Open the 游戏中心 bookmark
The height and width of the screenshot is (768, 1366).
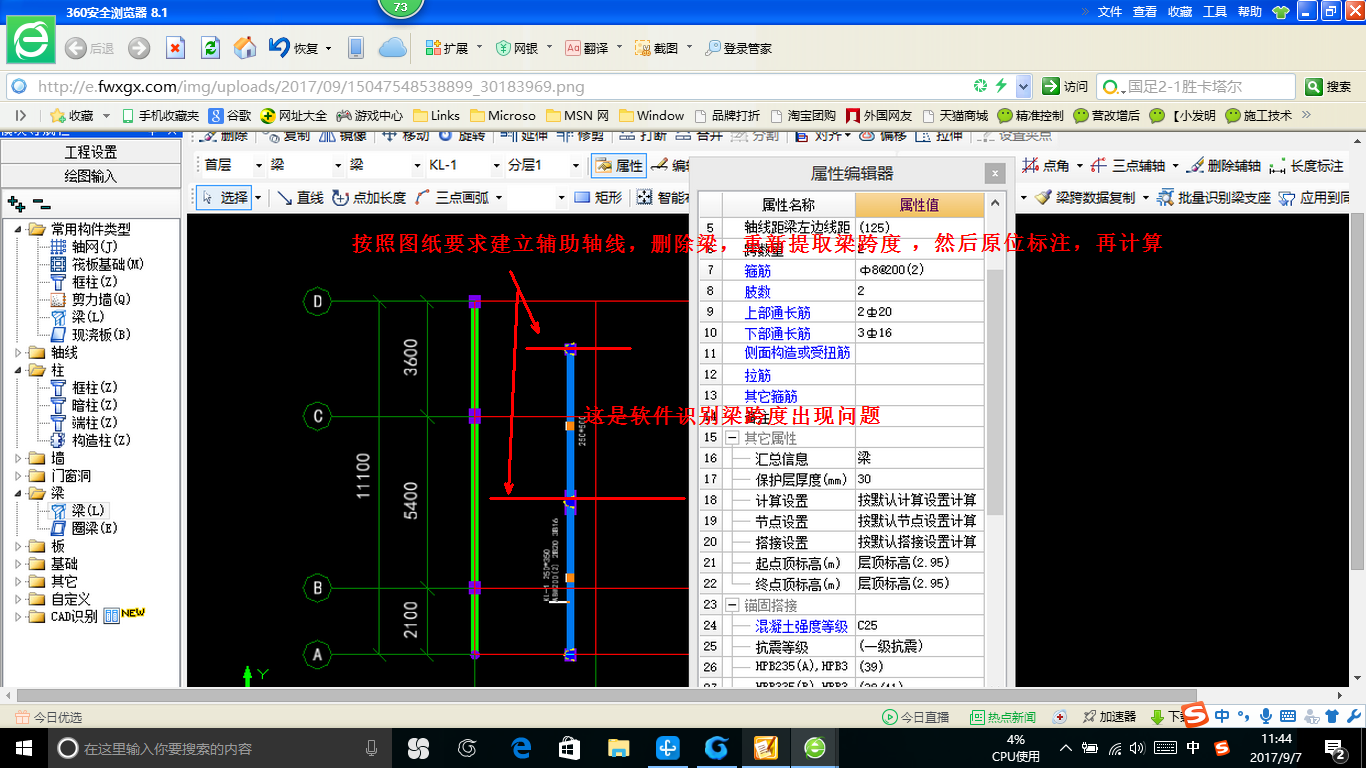point(370,115)
